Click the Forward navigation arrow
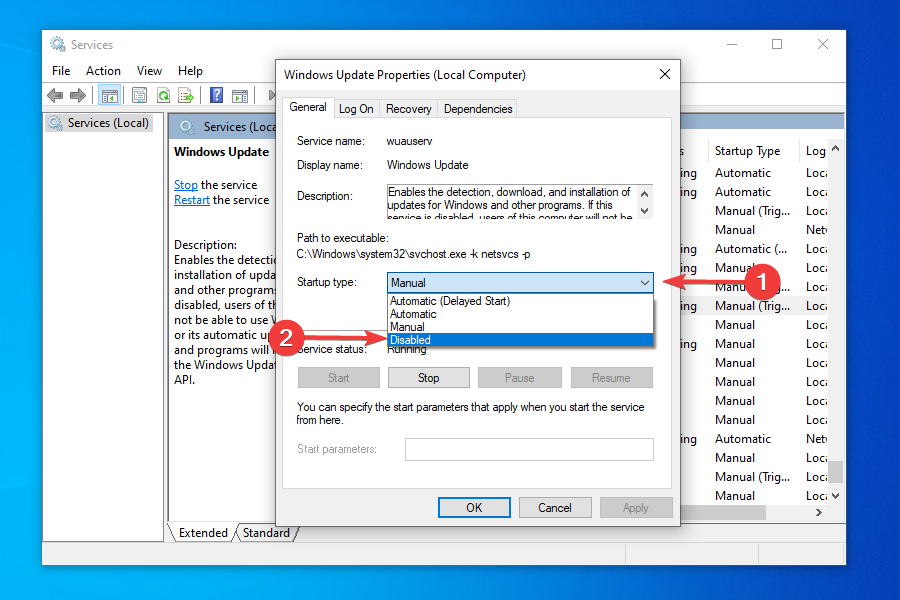The image size is (900, 600). (79, 95)
